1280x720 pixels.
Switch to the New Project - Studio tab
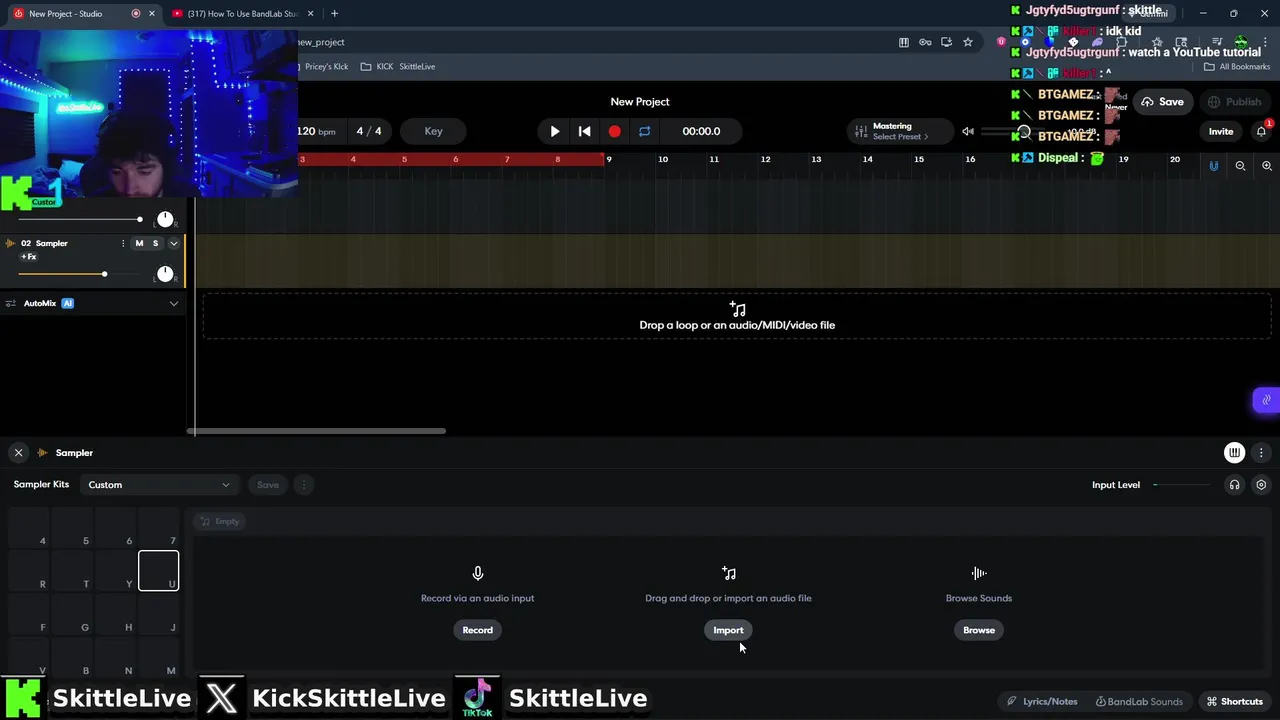click(78, 14)
